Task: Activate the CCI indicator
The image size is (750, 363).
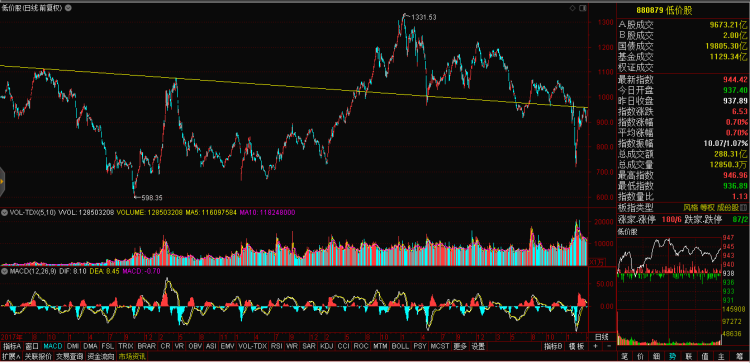Action: [343, 346]
